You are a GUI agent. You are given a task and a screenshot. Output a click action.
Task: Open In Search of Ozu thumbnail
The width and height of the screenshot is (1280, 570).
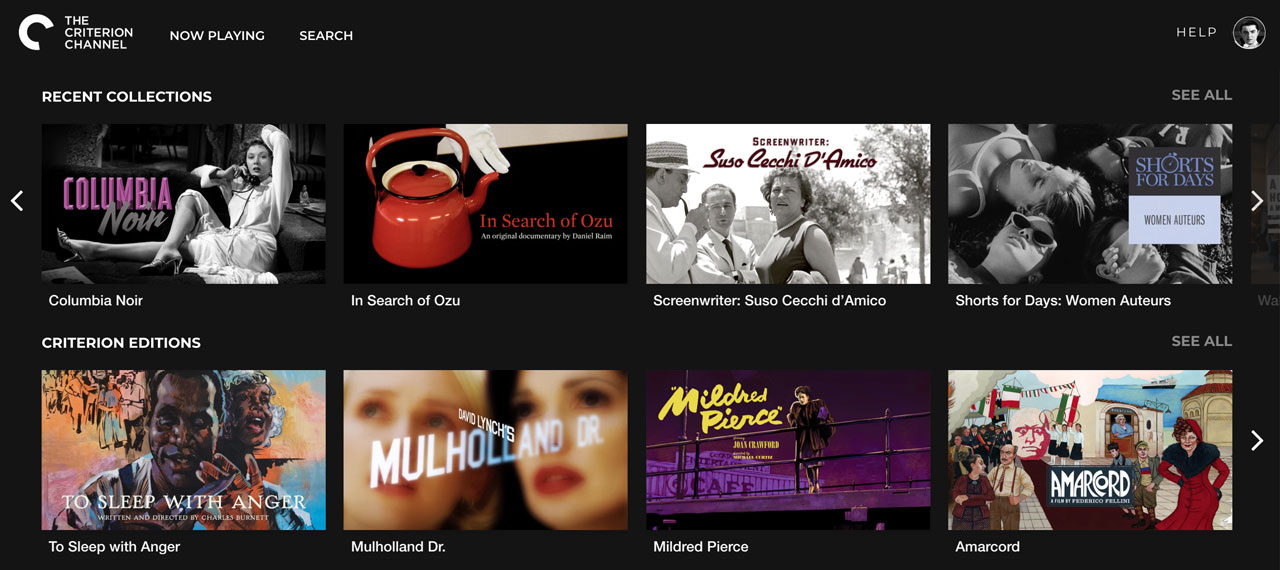485,204
